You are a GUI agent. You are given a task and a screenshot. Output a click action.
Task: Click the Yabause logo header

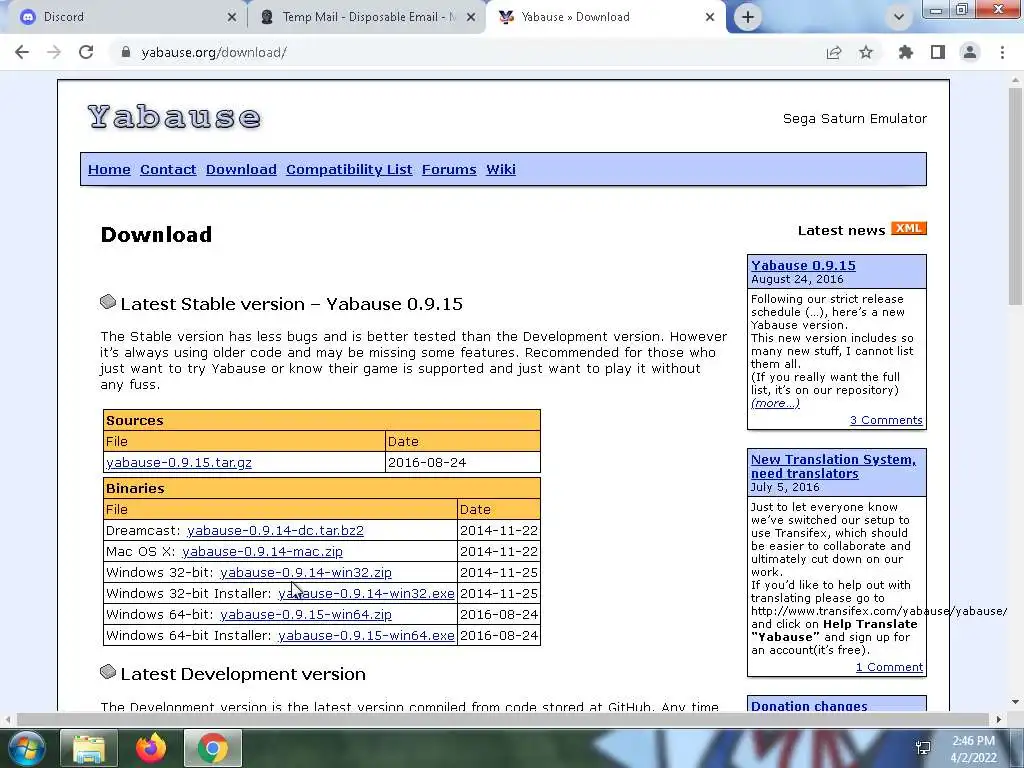(174, 117)
